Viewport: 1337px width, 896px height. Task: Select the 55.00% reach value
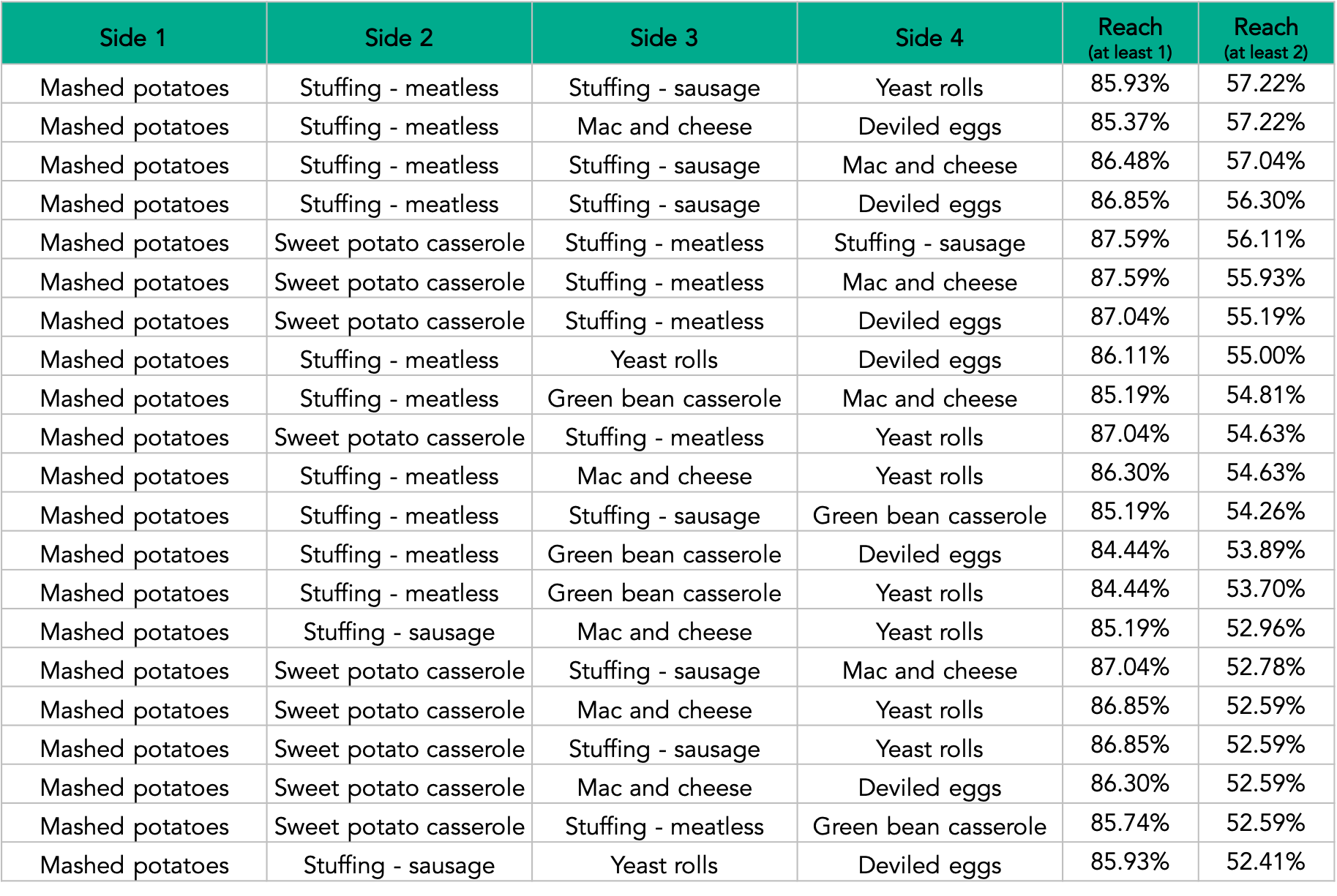click(1266, 355)
